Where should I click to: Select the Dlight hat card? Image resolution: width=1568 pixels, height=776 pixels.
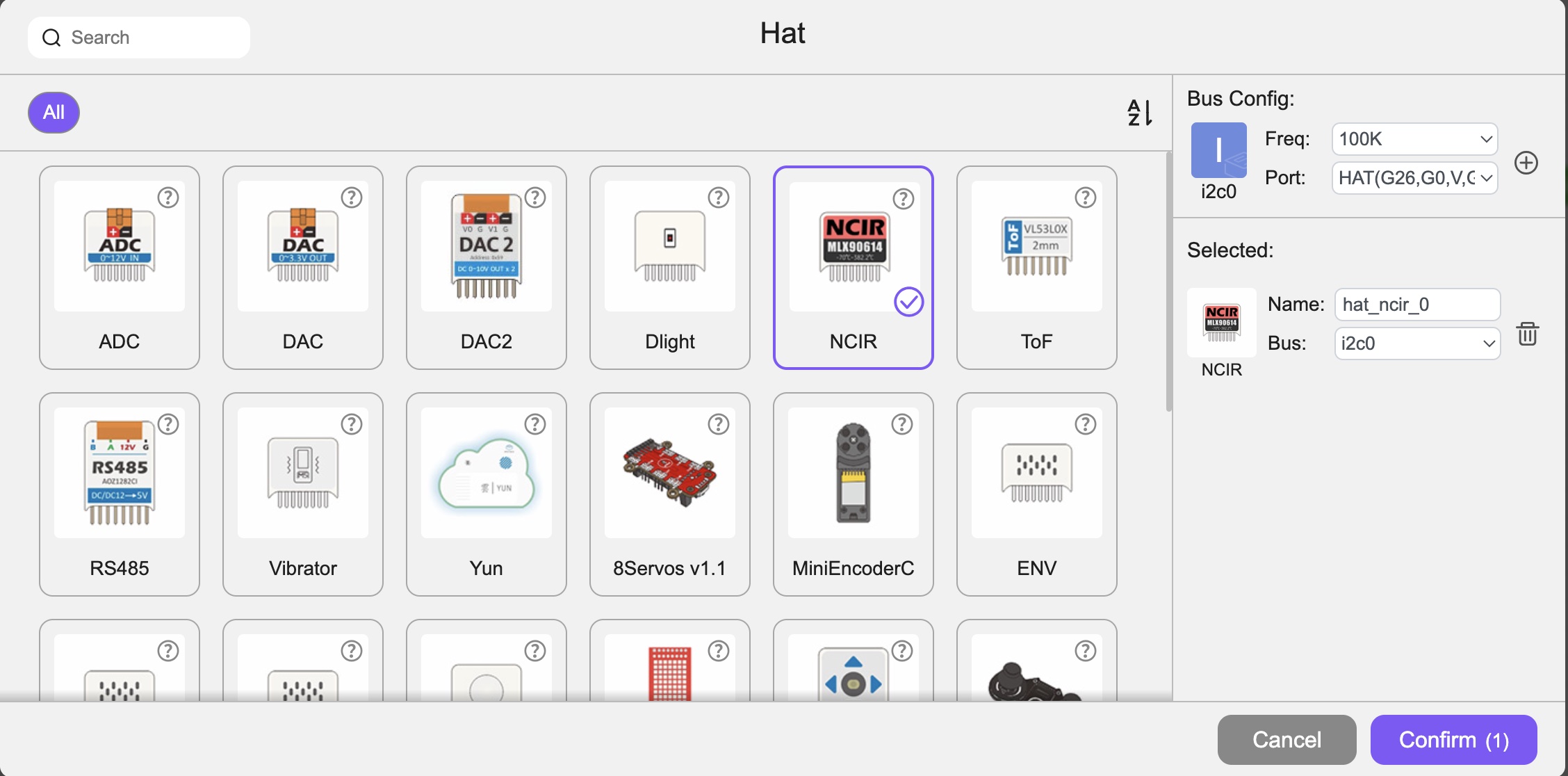pyautogui.click(x=670, y=268)
